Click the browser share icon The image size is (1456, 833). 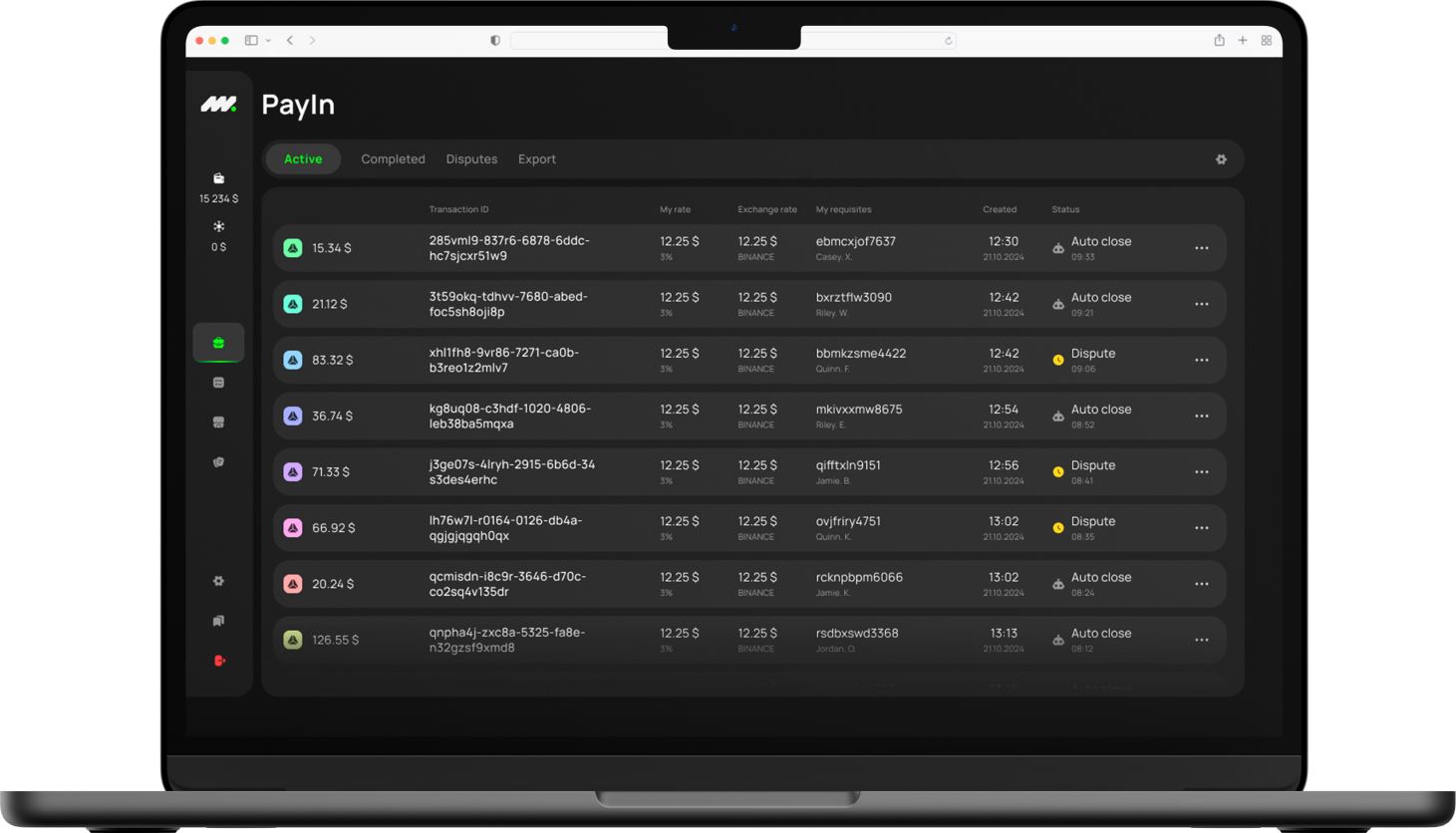pos(1219,41)
